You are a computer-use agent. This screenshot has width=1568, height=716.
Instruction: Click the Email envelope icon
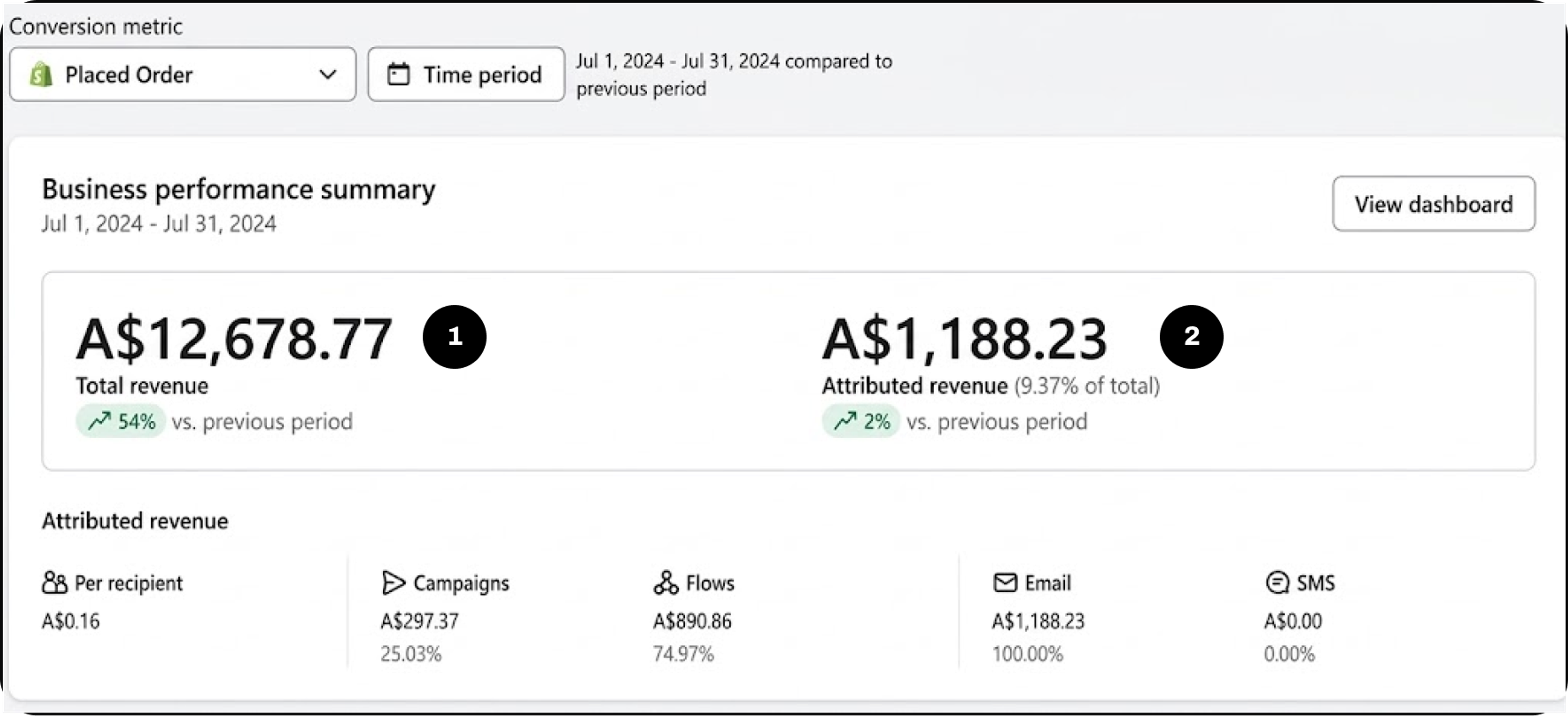1005,583
